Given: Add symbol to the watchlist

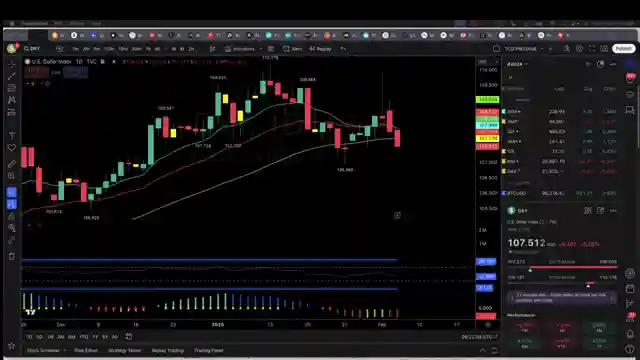Looking at the screenshot, I should click(x=588, y=64).
